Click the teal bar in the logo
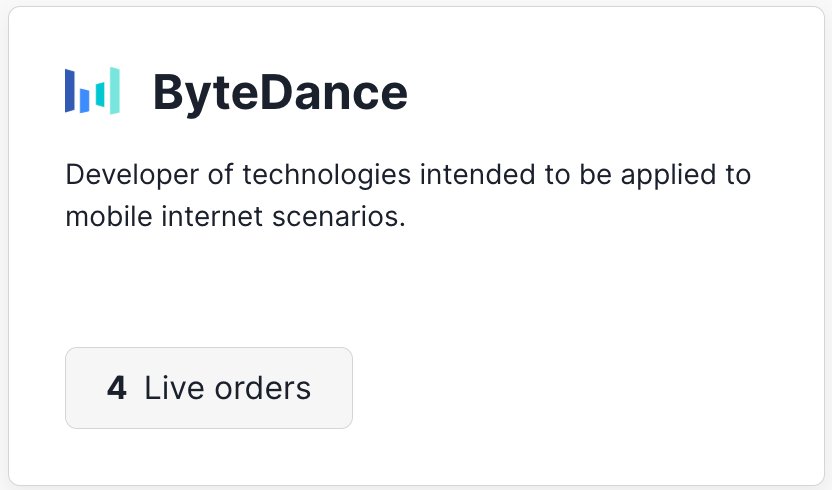832x490 pixels. tap(100, 95)
